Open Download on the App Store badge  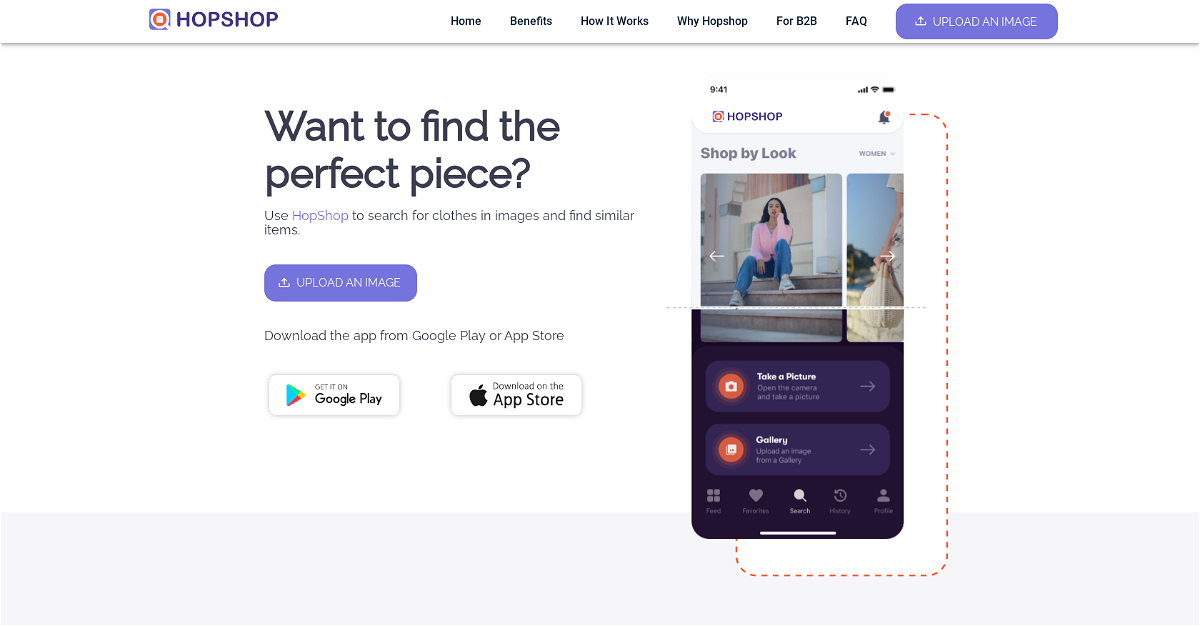[516, 395]
